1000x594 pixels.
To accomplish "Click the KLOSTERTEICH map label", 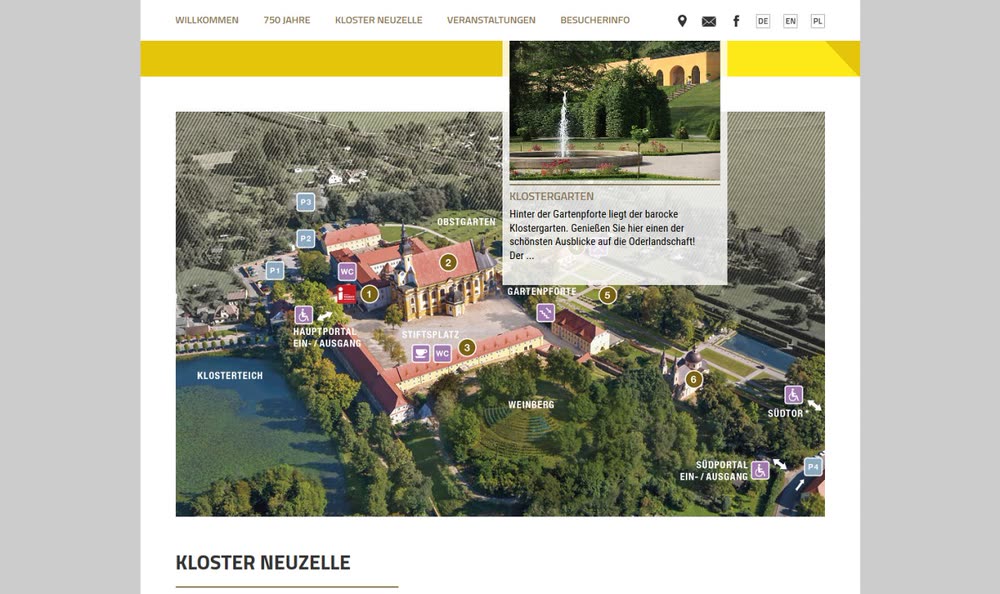I will click(230, 376).
